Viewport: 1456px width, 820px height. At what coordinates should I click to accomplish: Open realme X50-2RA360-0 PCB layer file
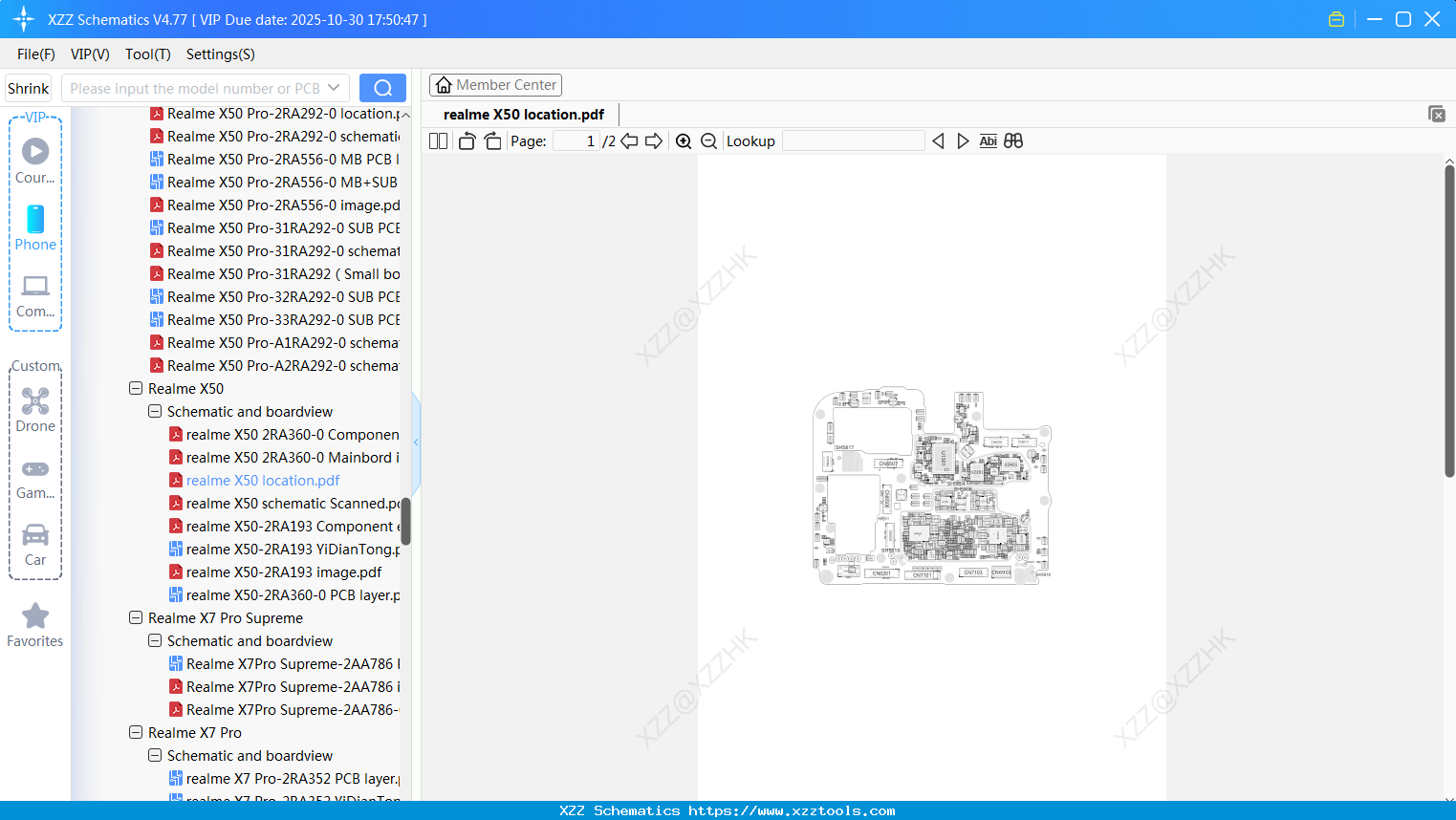click(284, 595)
